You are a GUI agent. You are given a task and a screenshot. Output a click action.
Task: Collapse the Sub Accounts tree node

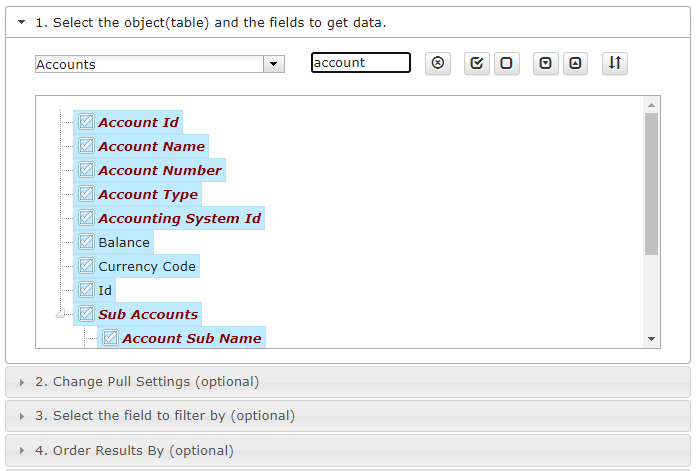60,314
